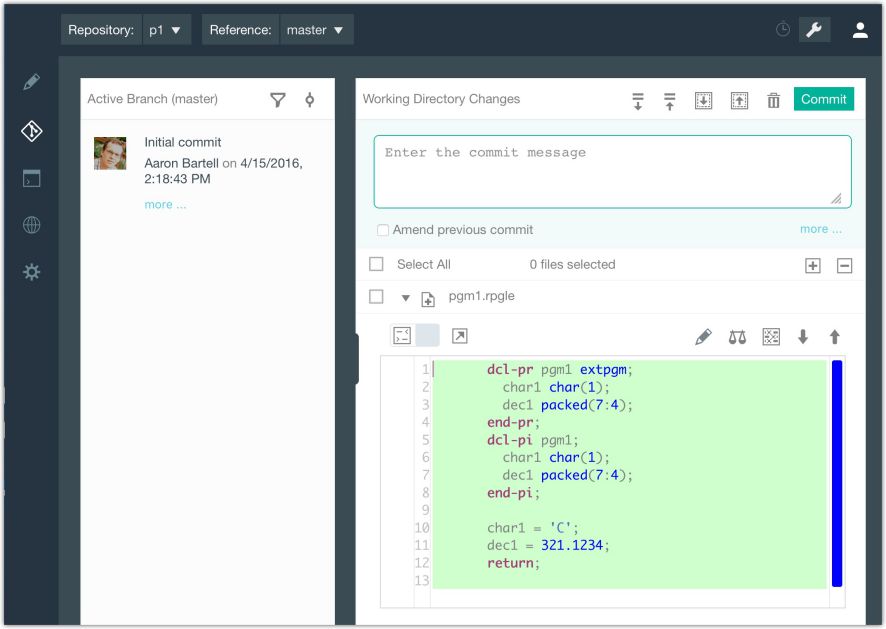
Task: Click the green Commit button
Action: pos(823,99)
